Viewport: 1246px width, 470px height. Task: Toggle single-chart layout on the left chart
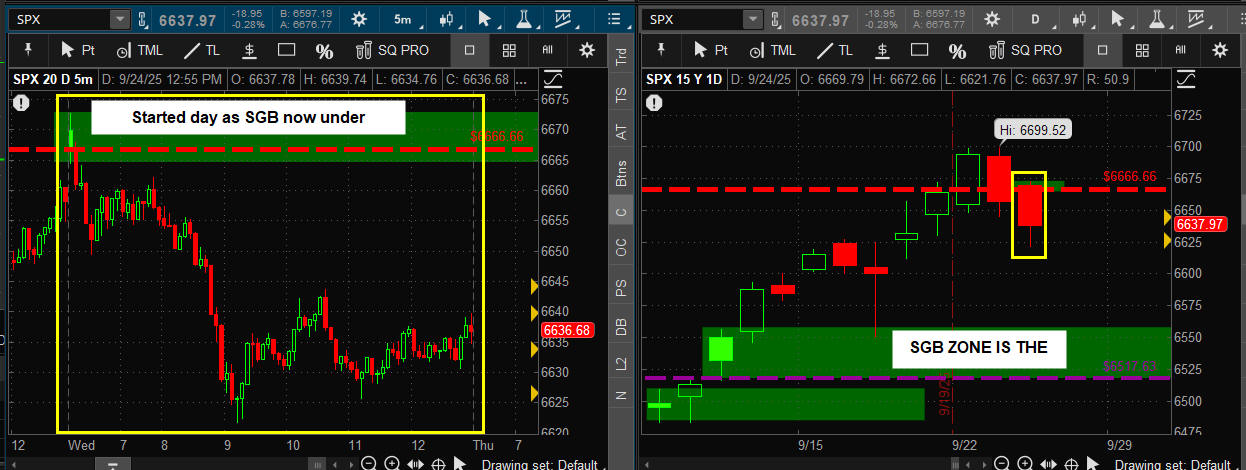click(x=470, y=50)
